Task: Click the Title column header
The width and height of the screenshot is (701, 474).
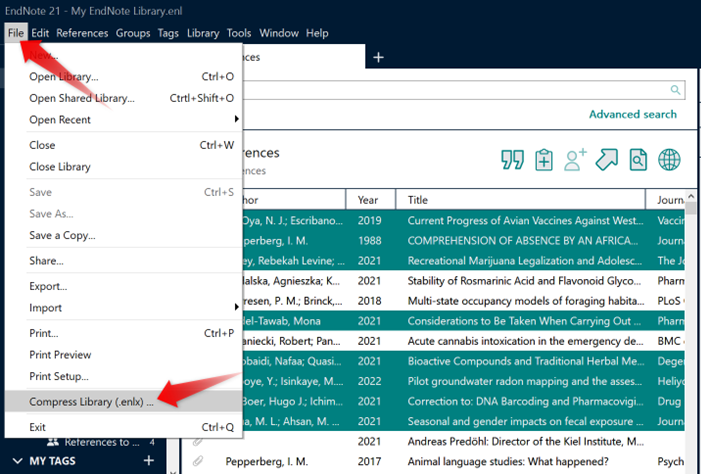Action: 418,200
